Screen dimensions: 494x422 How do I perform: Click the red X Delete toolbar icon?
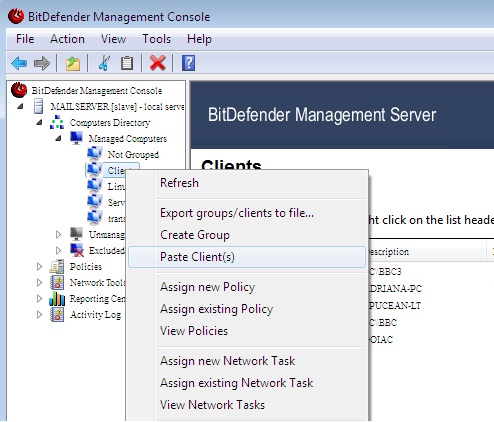pos(158,63)
